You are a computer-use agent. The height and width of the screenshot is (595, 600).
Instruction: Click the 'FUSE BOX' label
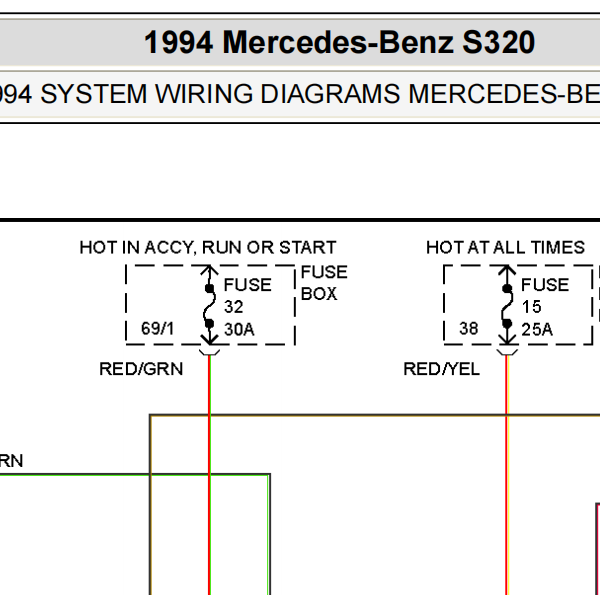coord(324,283)
